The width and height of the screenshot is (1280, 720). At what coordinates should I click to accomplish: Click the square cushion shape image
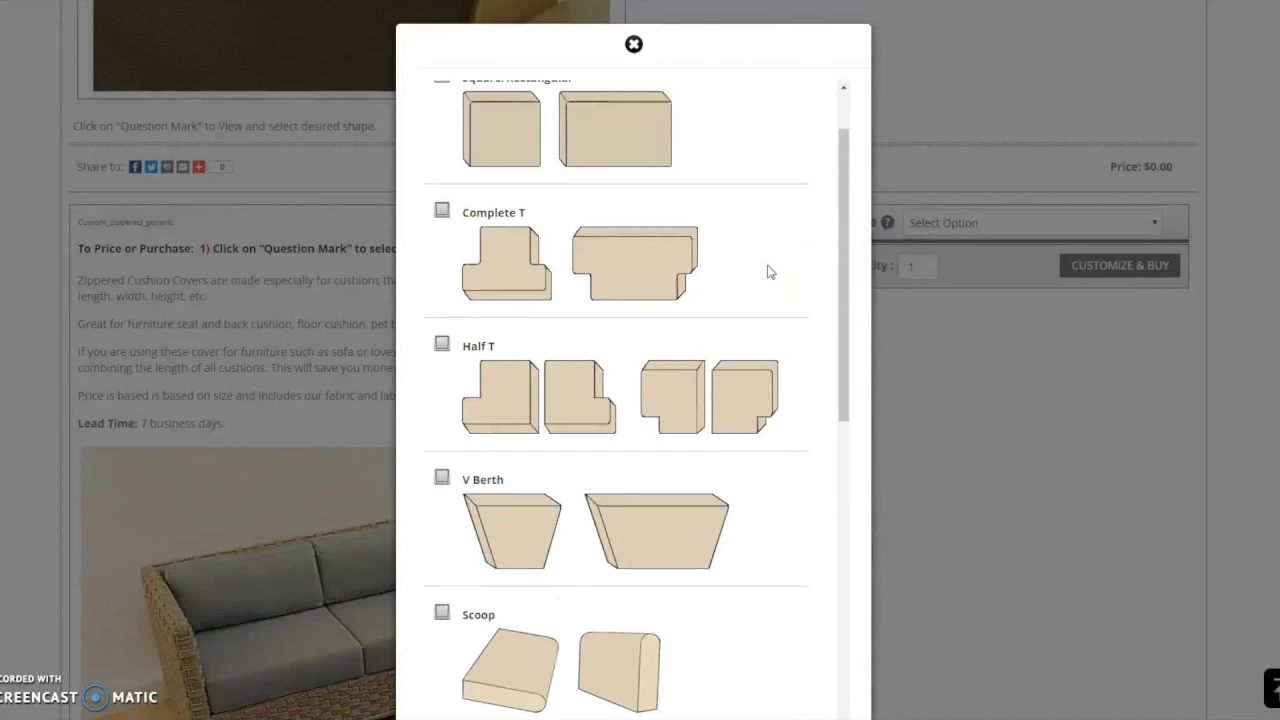tap(501, 129)
